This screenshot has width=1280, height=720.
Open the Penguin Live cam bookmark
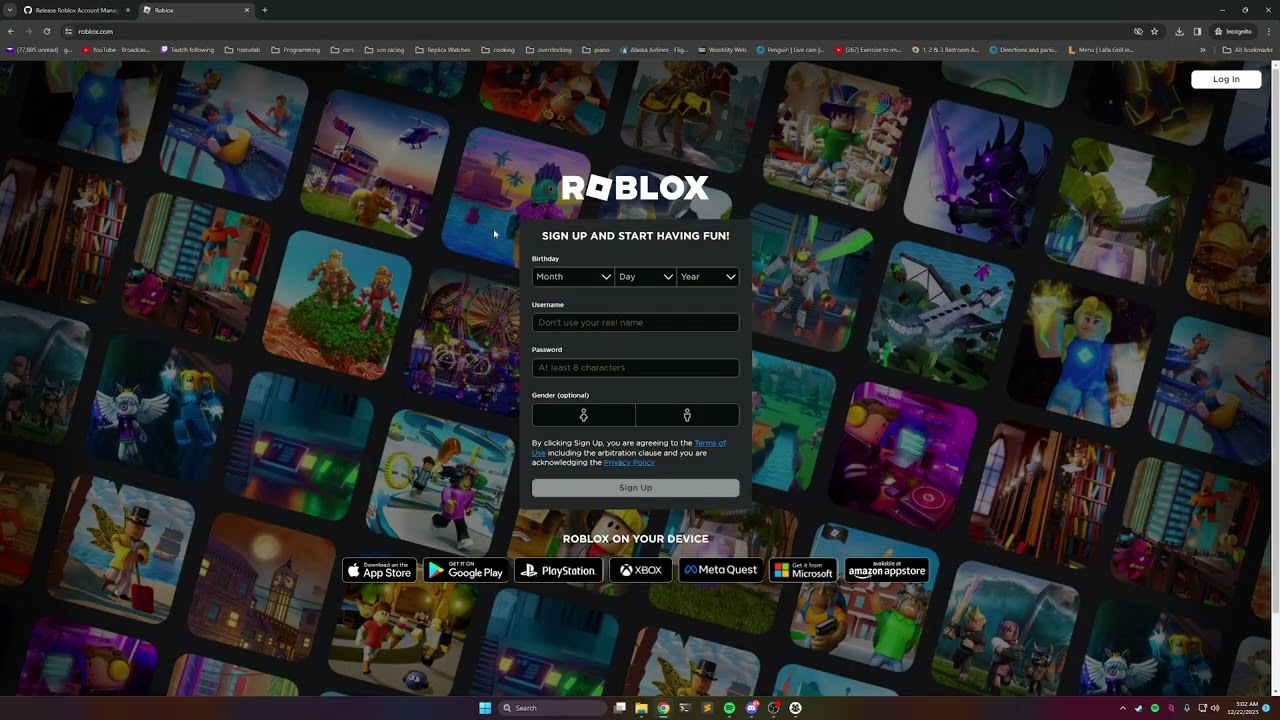click(x=790, y=49)
